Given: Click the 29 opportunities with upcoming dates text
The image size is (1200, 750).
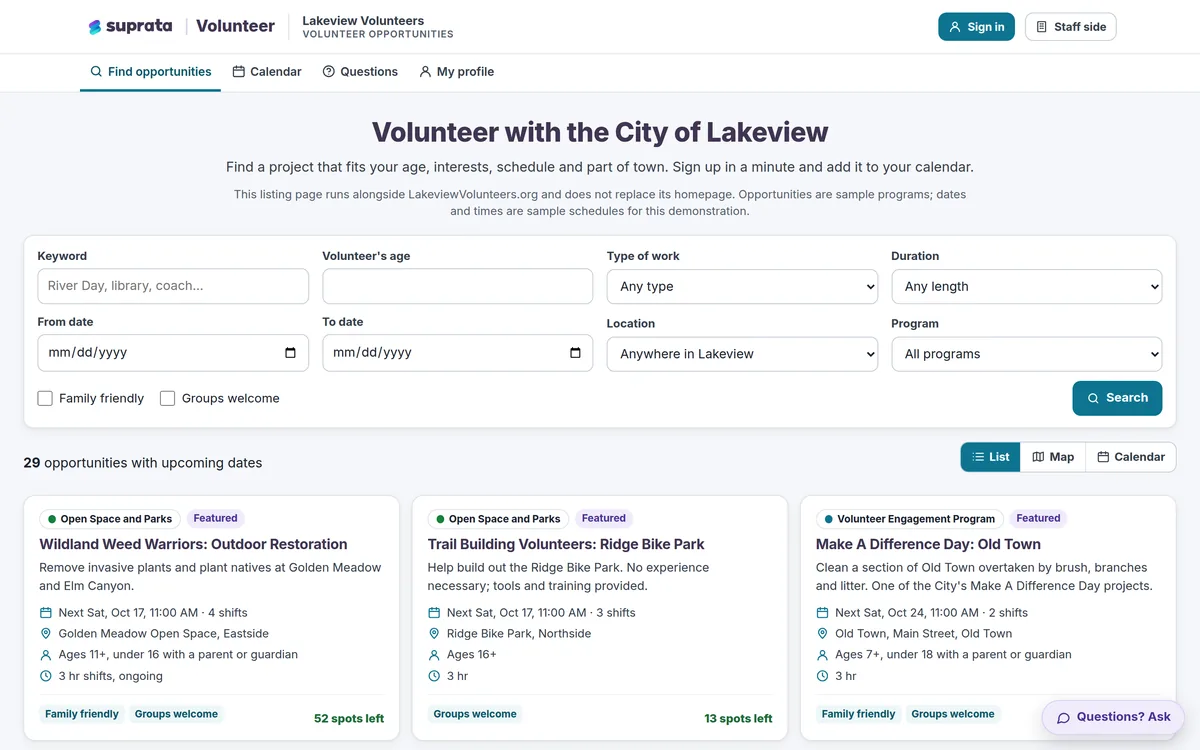Looking at the screenshot, I should pyautogui.click(x=143, y=463).
